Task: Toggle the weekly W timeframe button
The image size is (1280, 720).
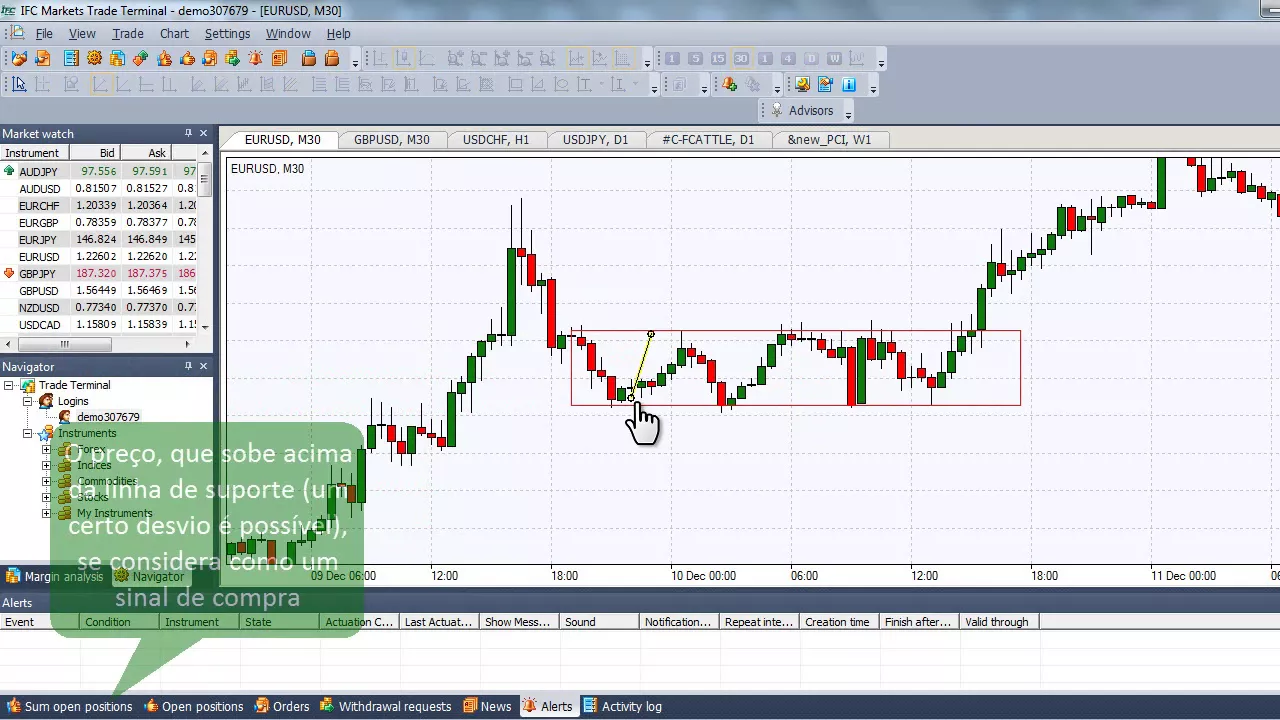Action: 834,59
